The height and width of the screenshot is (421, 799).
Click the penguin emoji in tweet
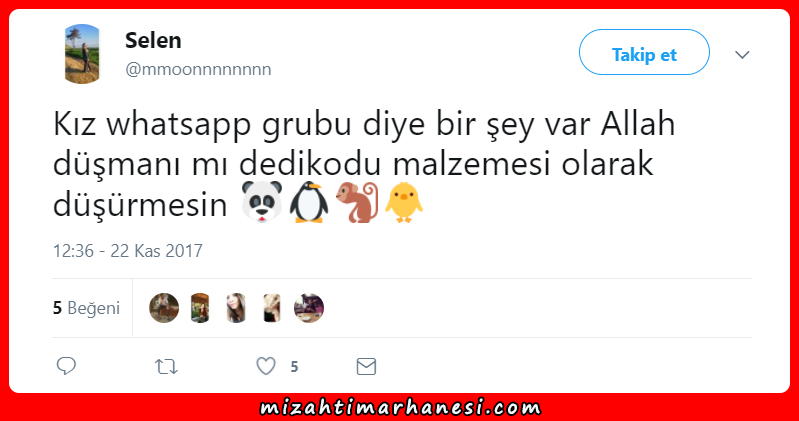[x=309, y=202]
